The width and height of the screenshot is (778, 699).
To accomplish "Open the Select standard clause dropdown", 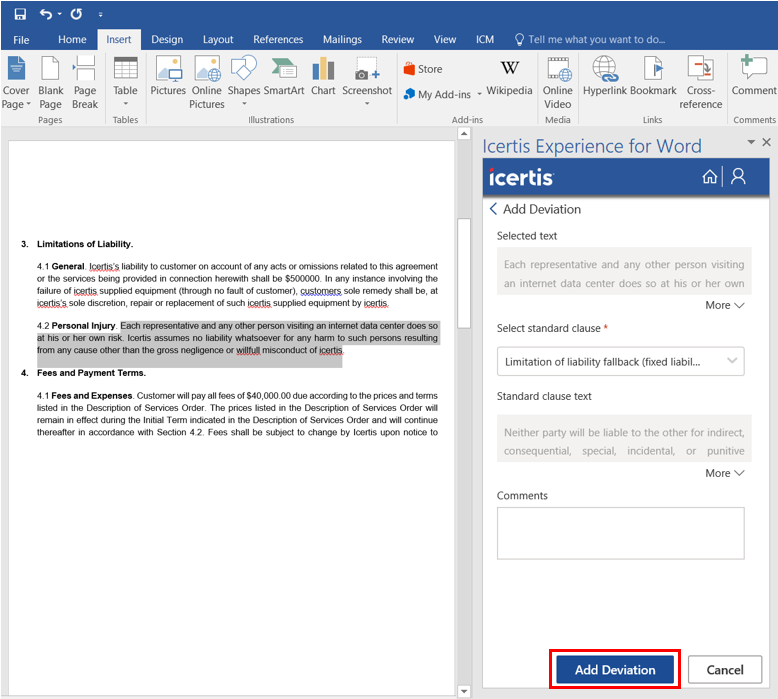I will pos(620,361).
